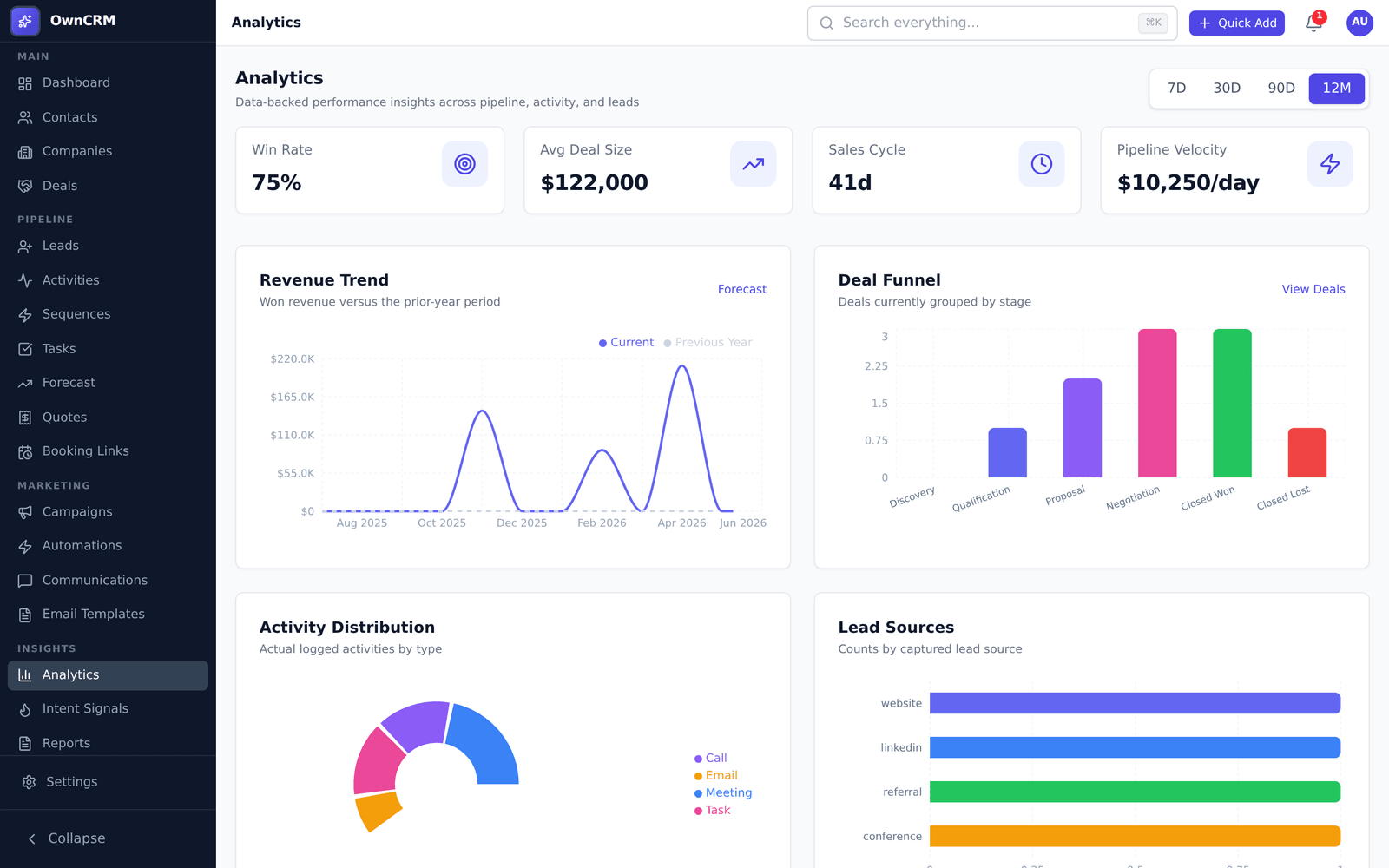Open Sequences from the sidebar

point(108,314)
